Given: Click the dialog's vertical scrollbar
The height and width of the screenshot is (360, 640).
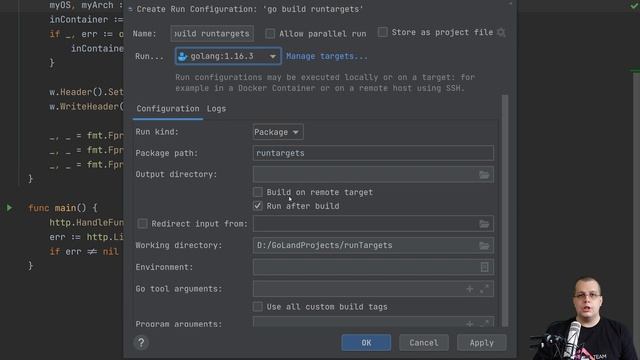Looking at the screenshot, I should coord(505,210).
